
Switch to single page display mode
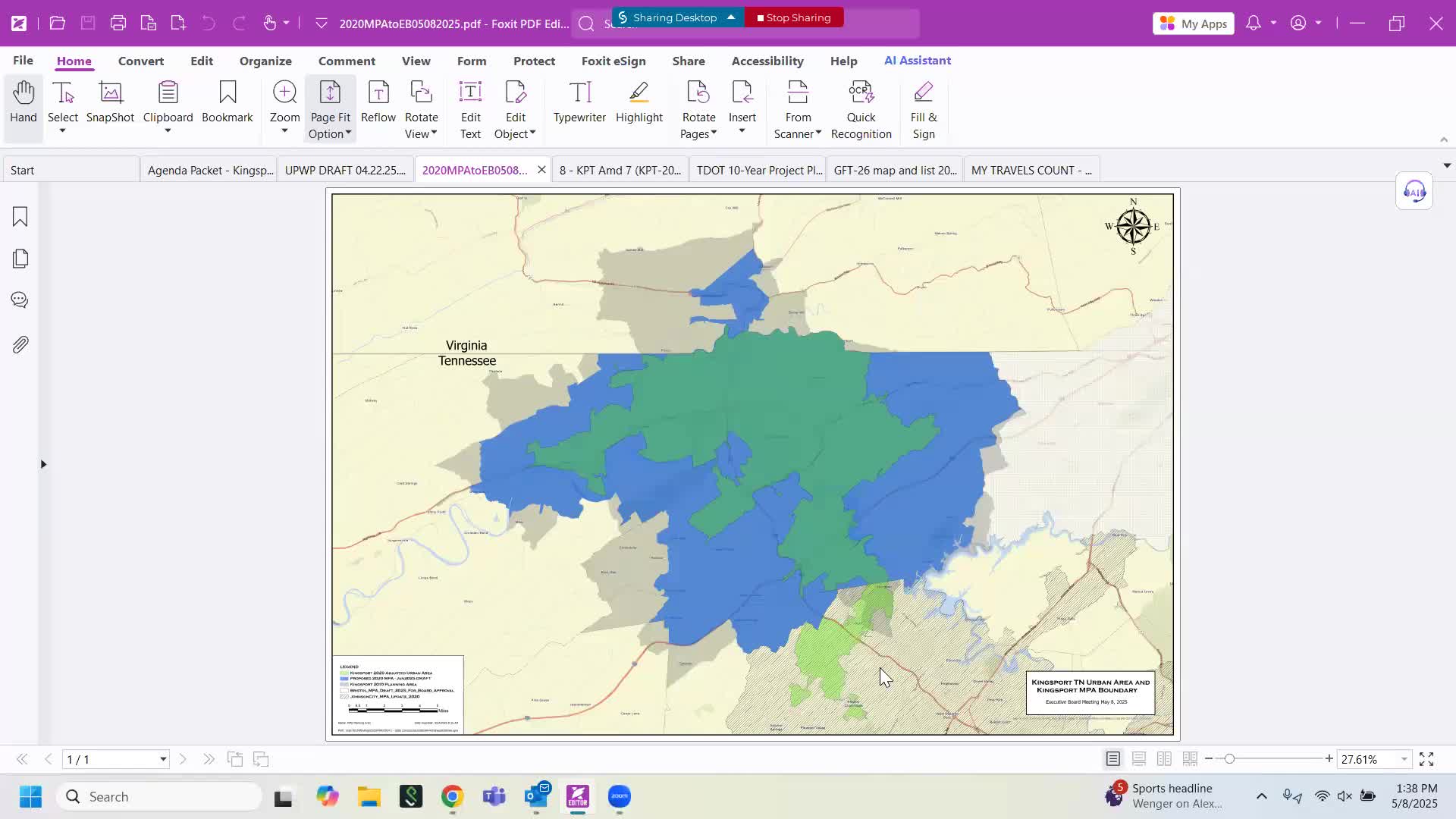[x=1112, y=758]
